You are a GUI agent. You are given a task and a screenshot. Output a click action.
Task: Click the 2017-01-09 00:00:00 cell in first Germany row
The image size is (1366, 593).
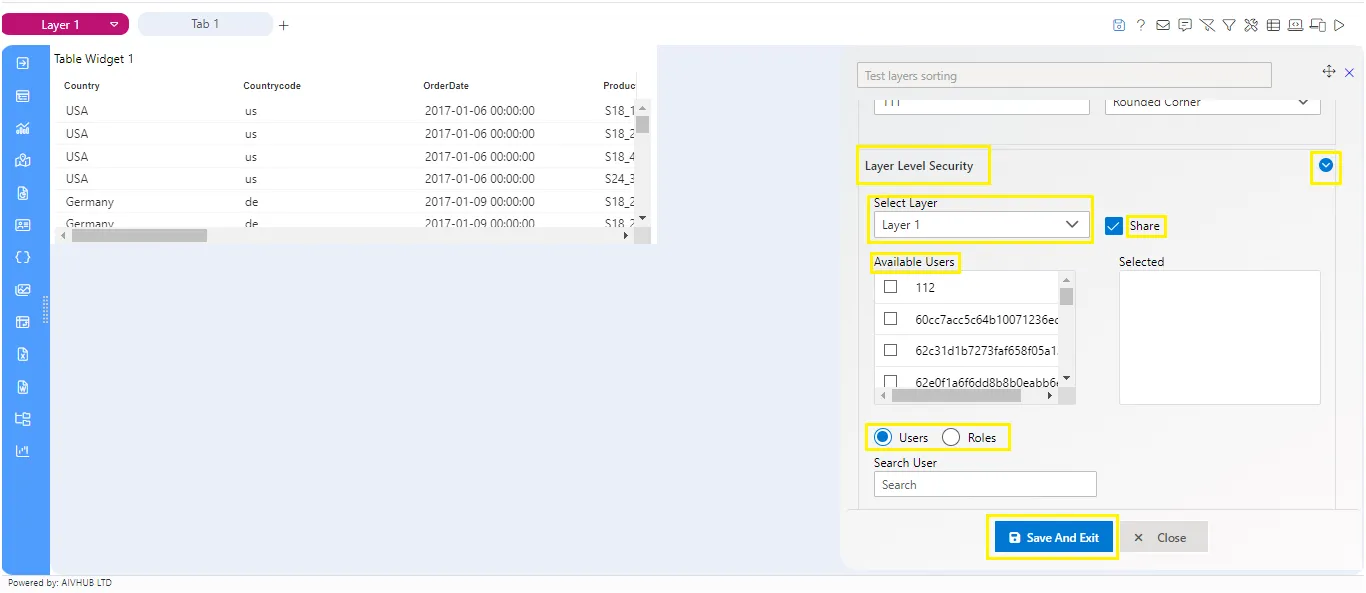click(480, 202)
